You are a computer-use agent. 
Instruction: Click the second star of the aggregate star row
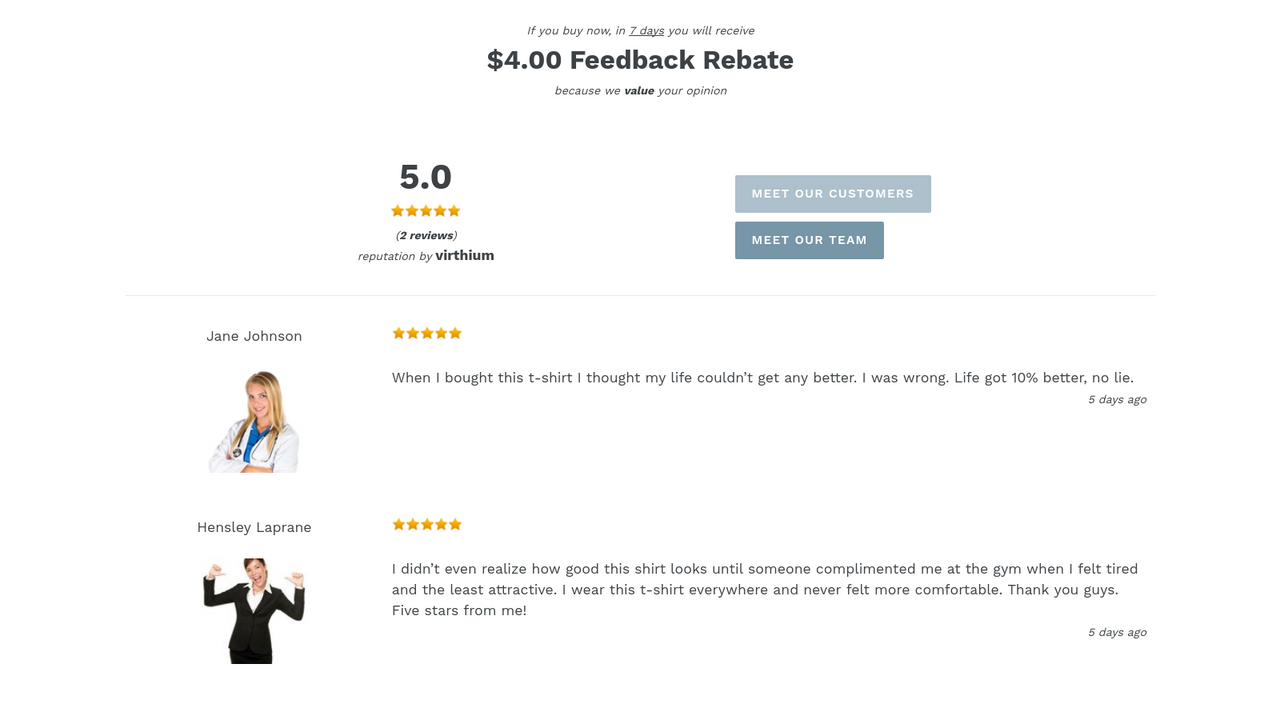click(x=411, y=210)
